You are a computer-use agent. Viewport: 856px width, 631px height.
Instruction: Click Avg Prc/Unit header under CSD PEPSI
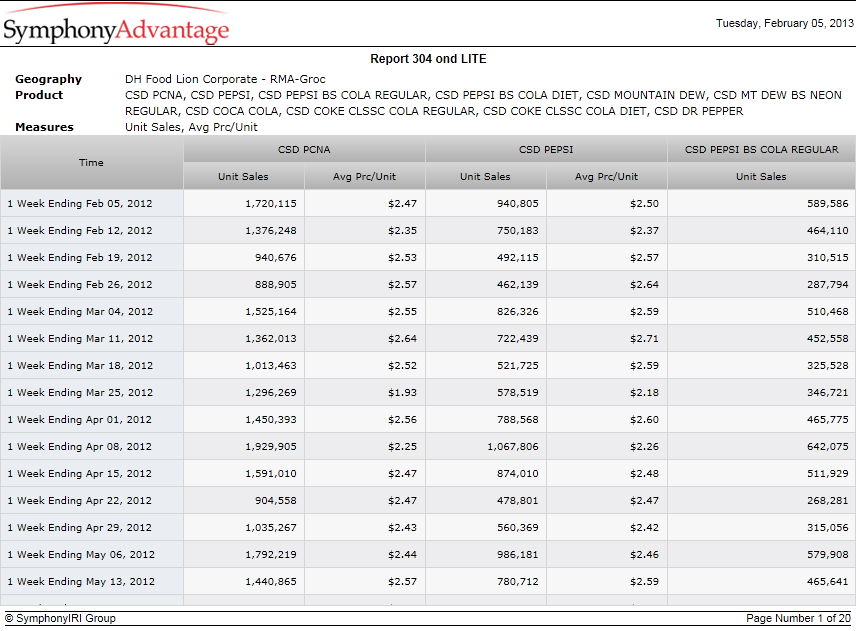(607, 176)
